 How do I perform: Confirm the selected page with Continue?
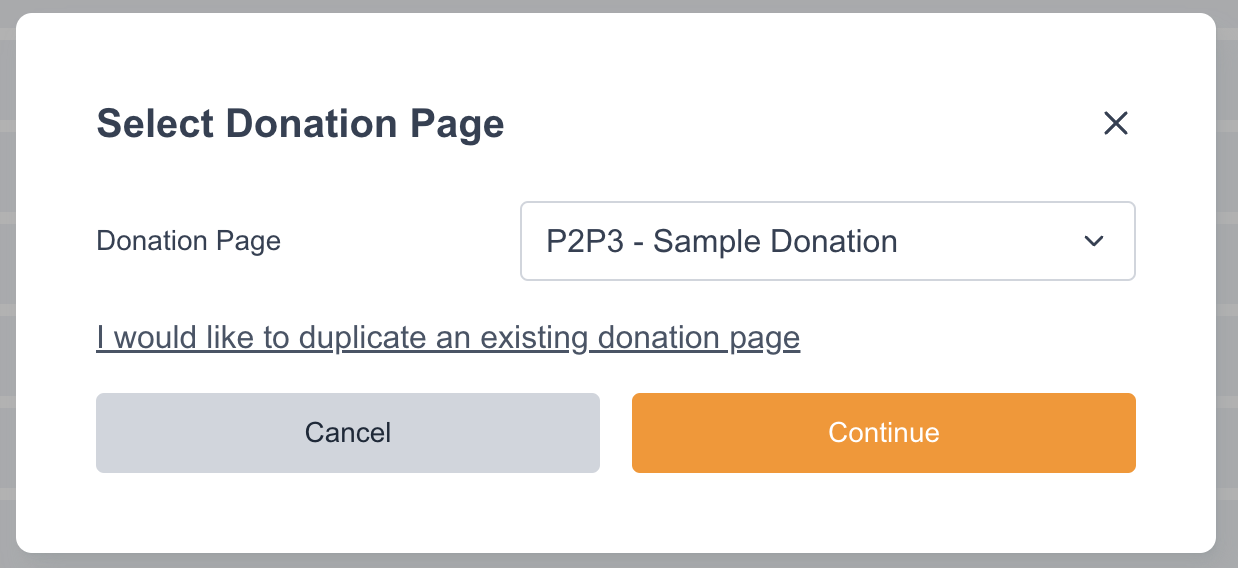tap(883, 432)
